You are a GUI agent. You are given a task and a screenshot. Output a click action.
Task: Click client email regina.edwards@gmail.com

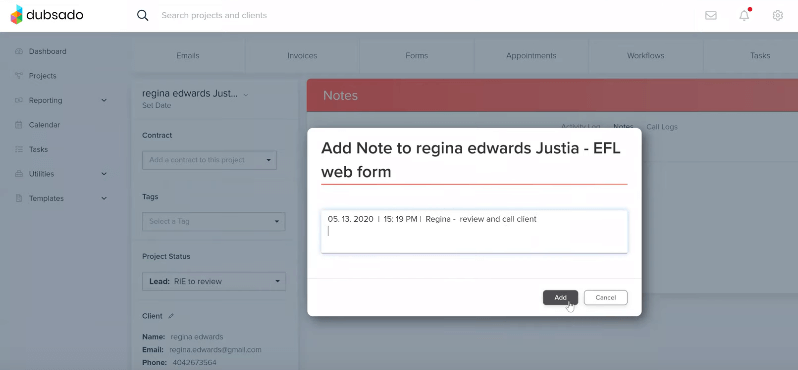[215, 350]
